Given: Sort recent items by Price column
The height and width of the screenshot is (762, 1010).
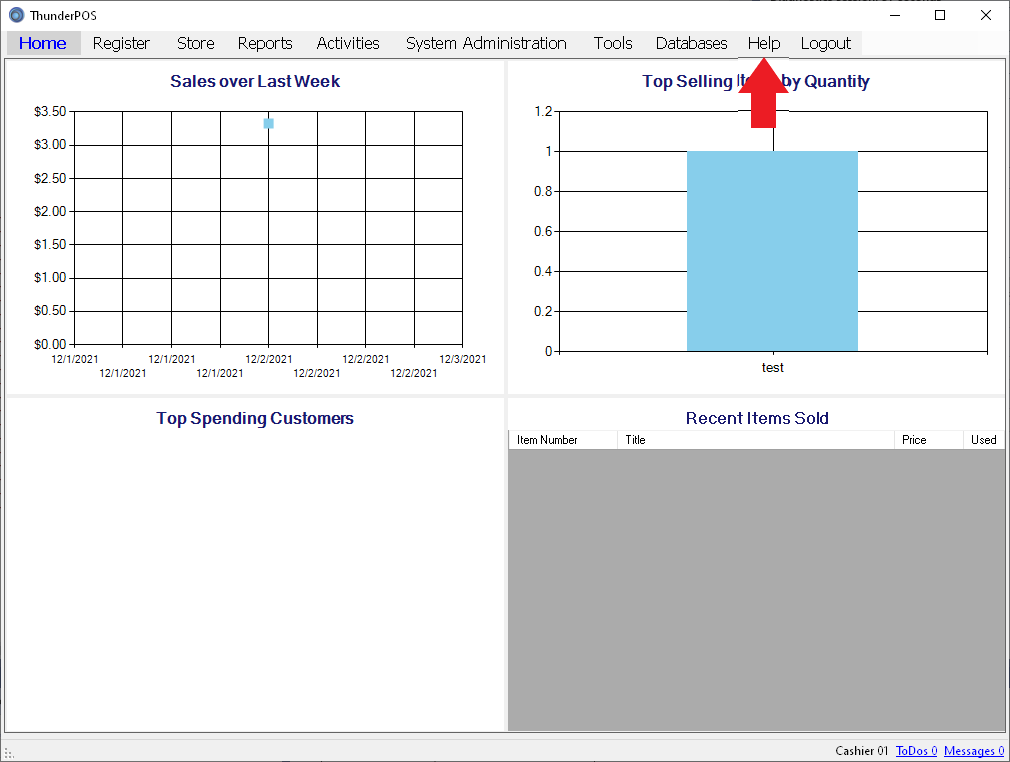Looking at the screenshot, I should click(x=927, y=440).
